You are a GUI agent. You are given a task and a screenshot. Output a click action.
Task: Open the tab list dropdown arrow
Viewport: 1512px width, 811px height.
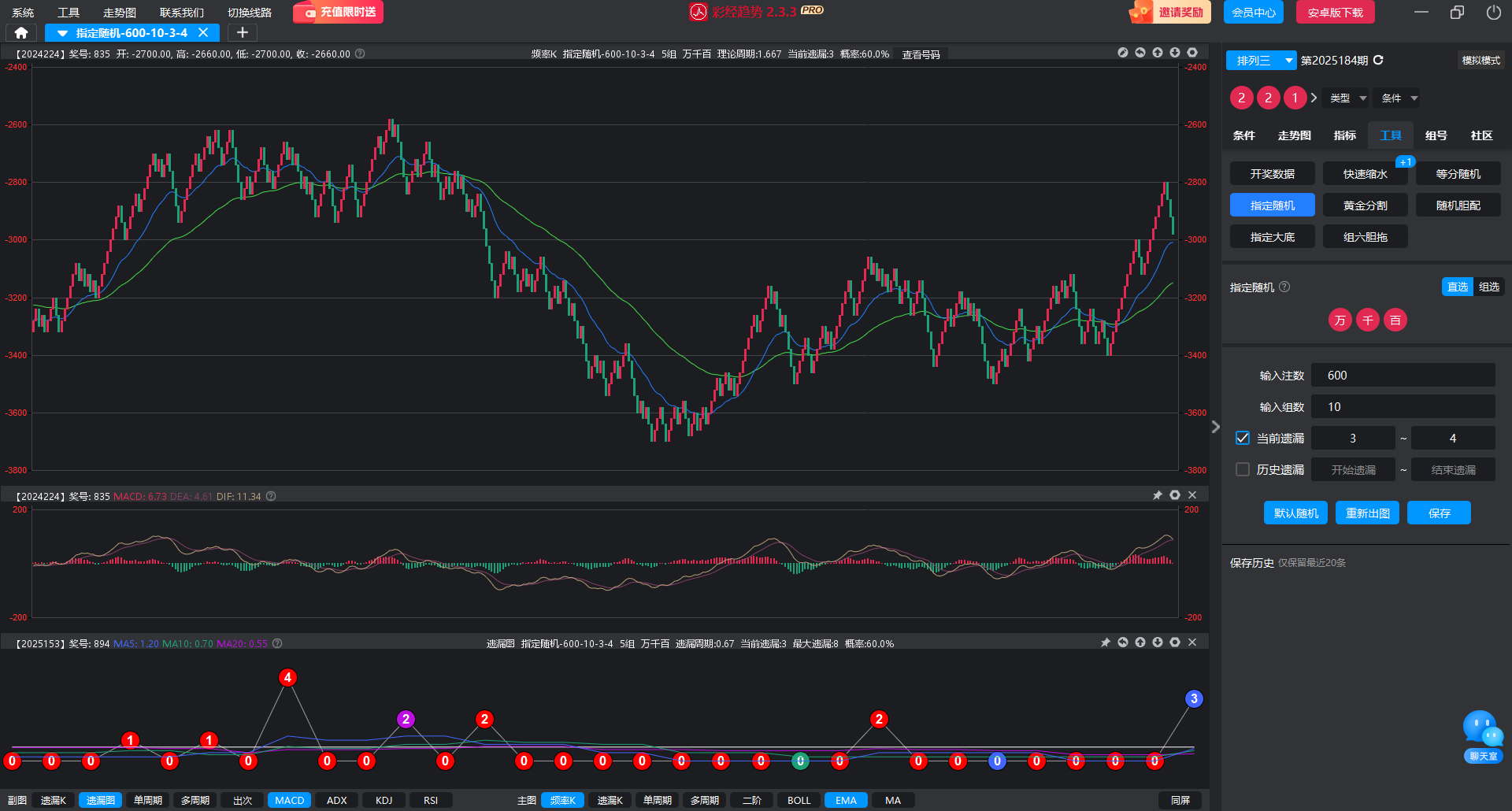click(x=62, y=33)
